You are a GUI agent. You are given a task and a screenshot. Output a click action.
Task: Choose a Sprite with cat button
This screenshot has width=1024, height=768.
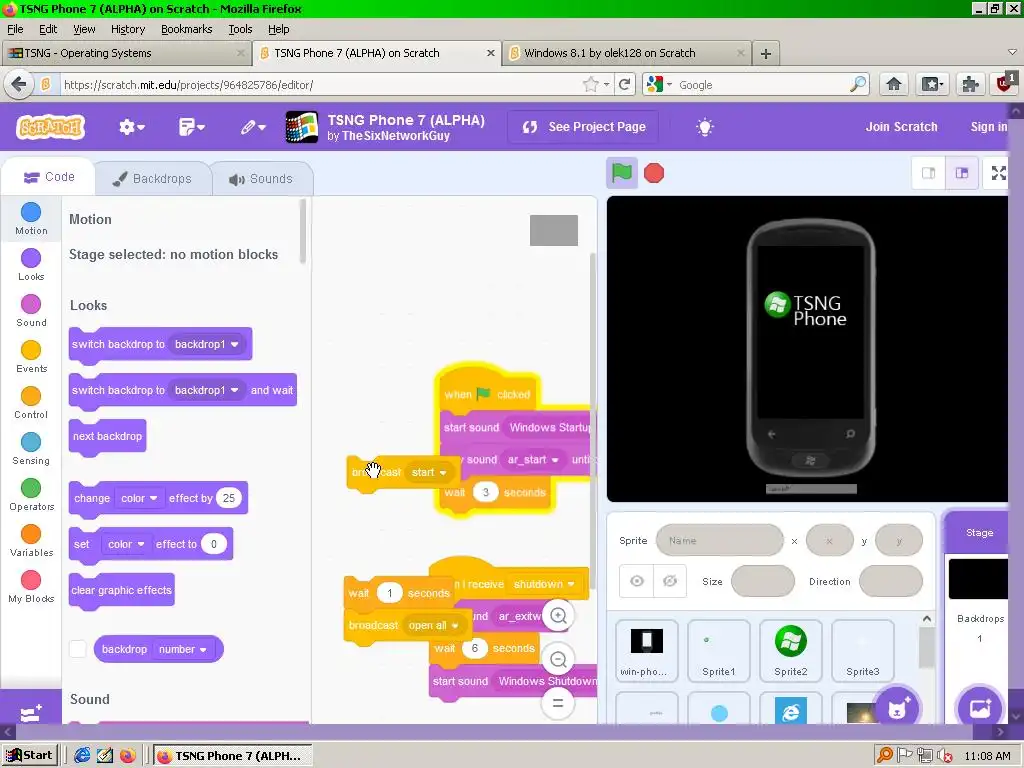click(897, 708)
